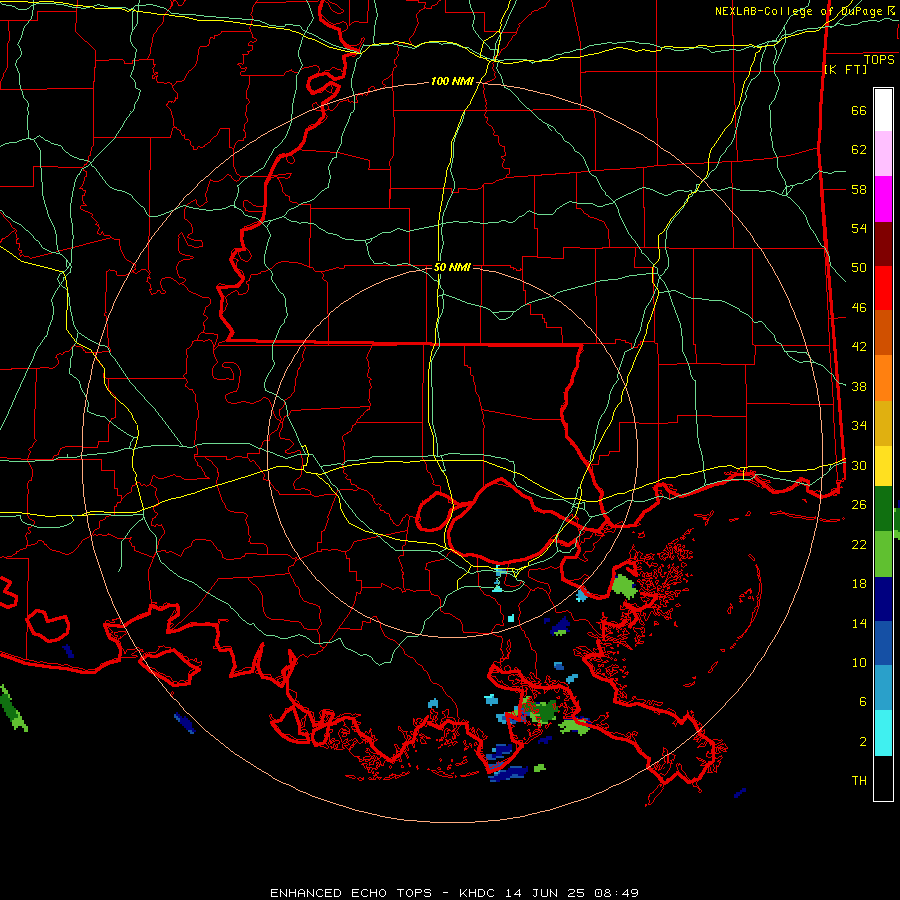This screenshot has width=900, height=900.
Task: Click legend value 10
Action: click(x=859, y=663)
